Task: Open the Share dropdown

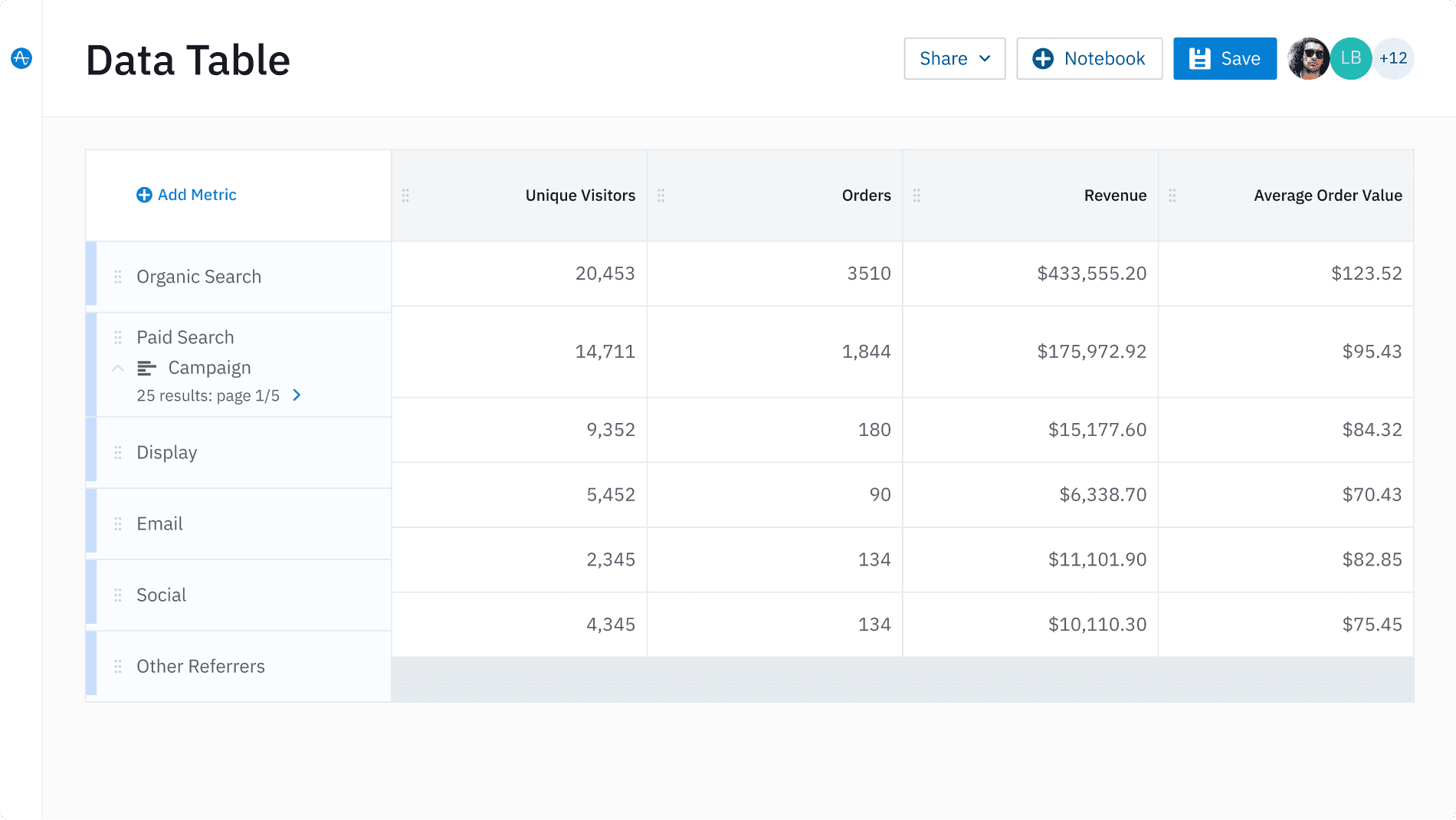Action: pos(954,58)
